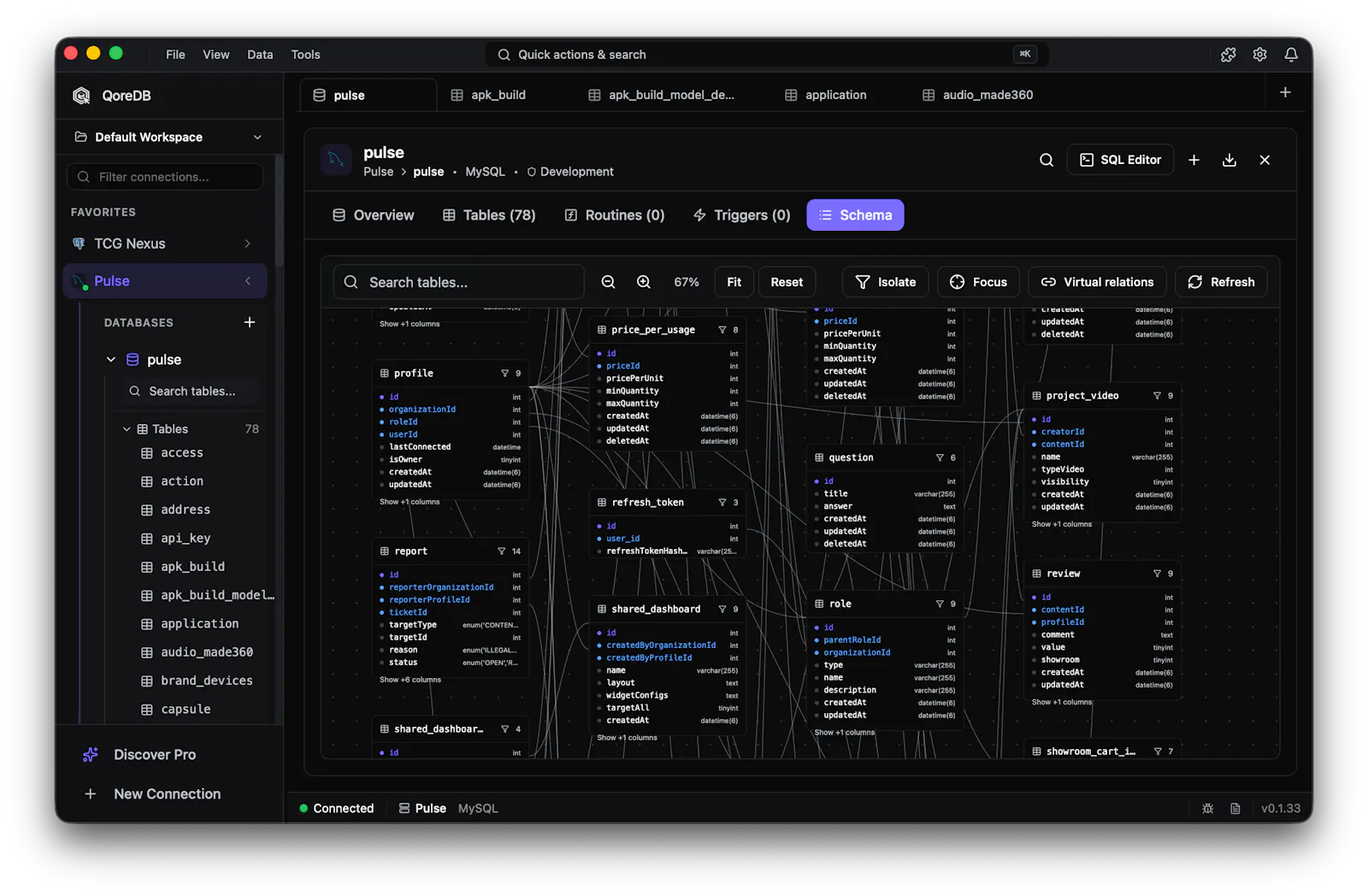
Task: Expand Default Workspace dropdown
Action: click(x=257, y=138)
